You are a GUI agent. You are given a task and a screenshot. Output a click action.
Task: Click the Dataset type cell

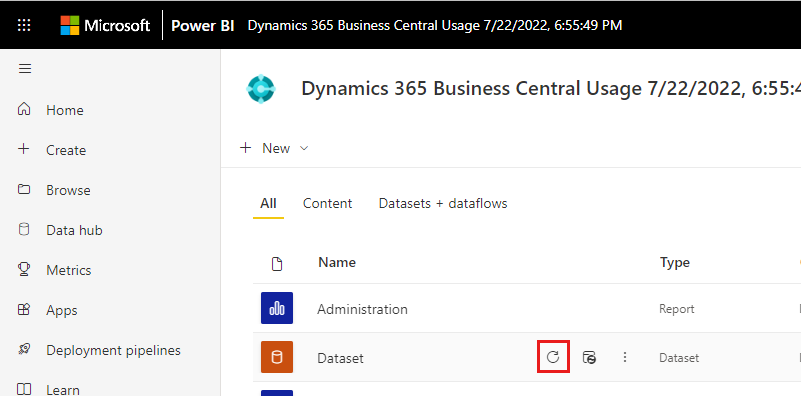(679, 358)
